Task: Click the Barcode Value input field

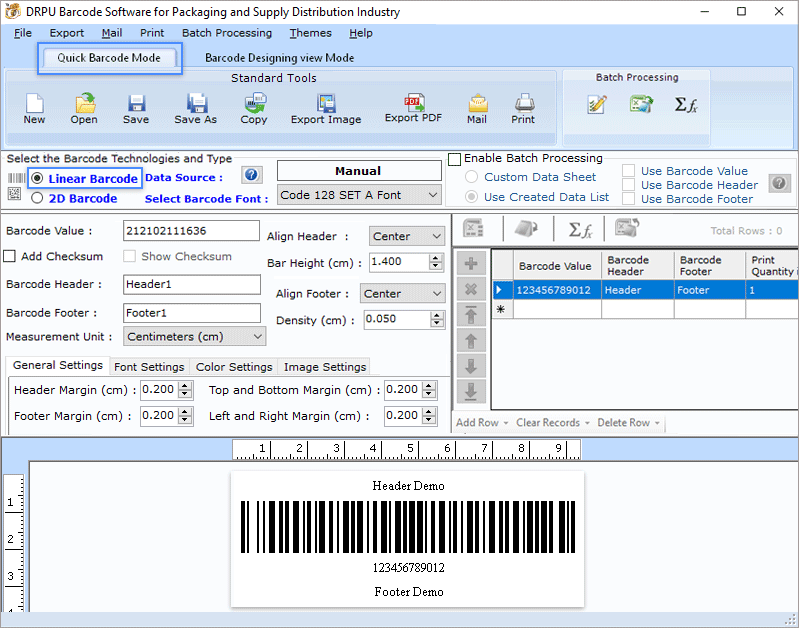Action: click(x=192, y=230)
